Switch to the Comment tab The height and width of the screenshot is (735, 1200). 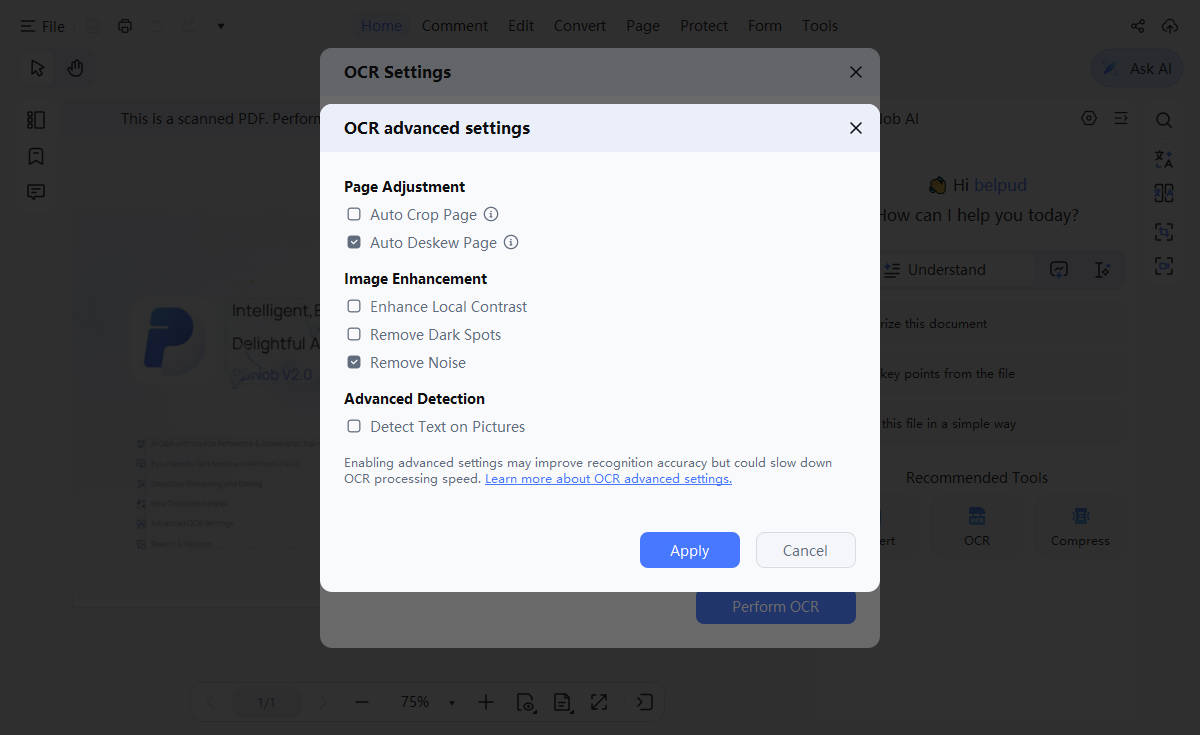[455, 26]
